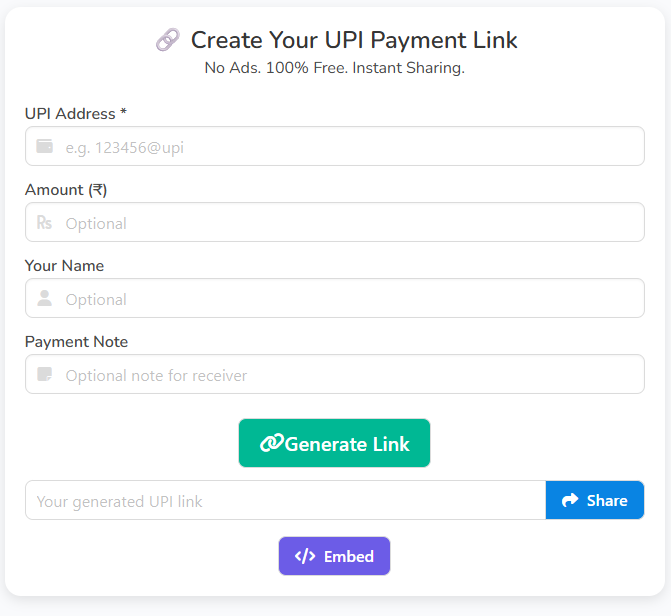Viewport: 671px width, 616px height.
Task: Click the code brackets icon on Embed button
Action: (x=305, y=556)
